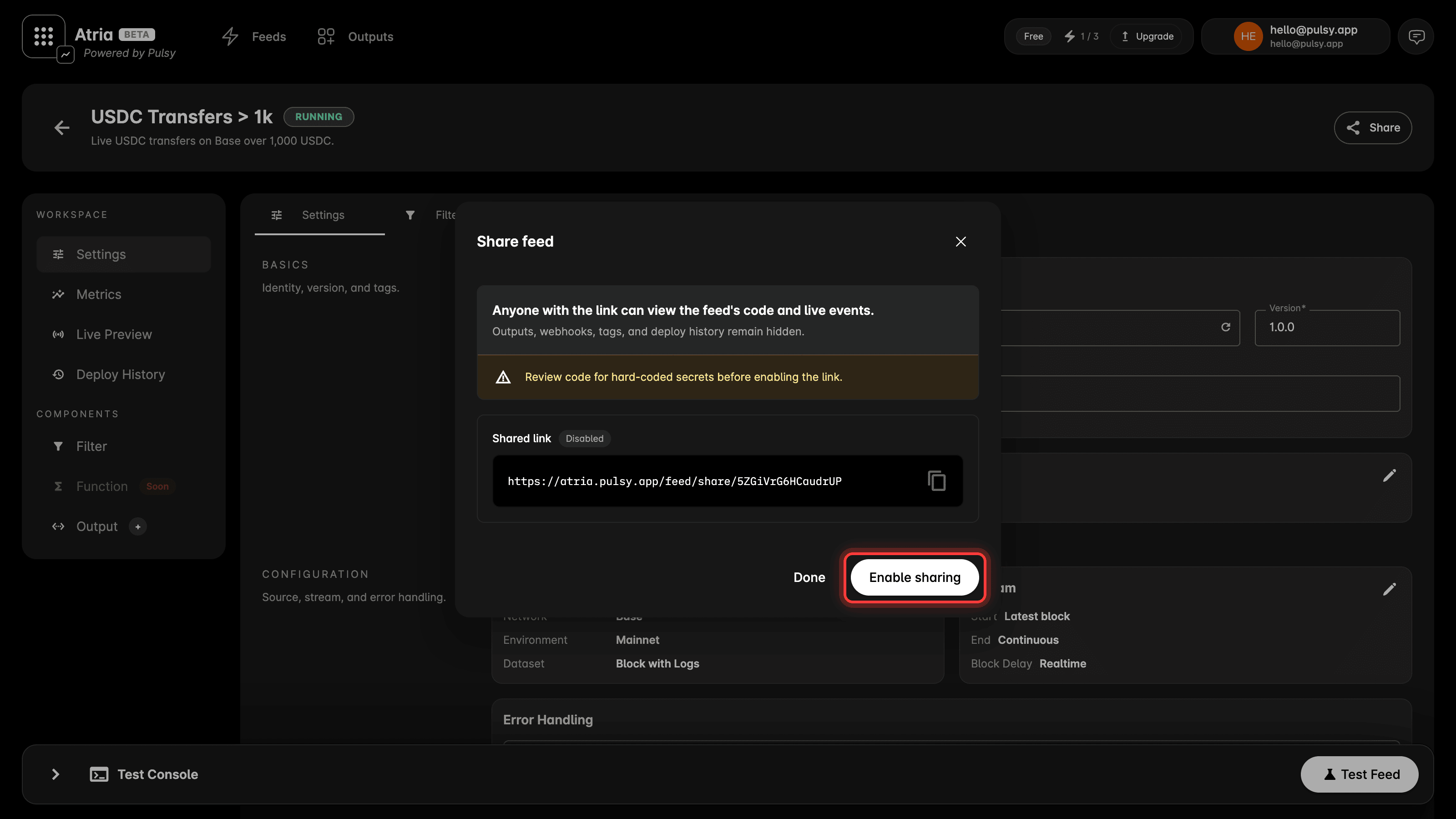Image resolution: width=1456 pixels, height=819 pixels.
Task: Click the Outputs grid-plus icon
Action: [x=326, y=37]
